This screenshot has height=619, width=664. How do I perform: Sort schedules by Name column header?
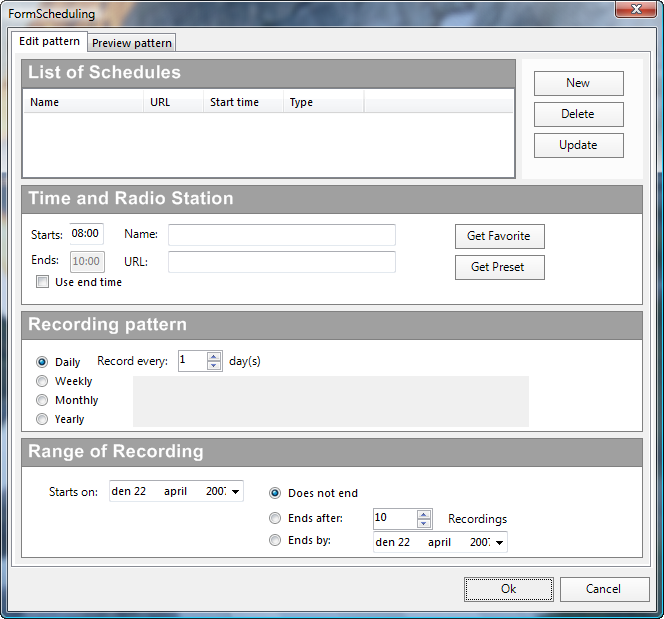coord(83,102)
